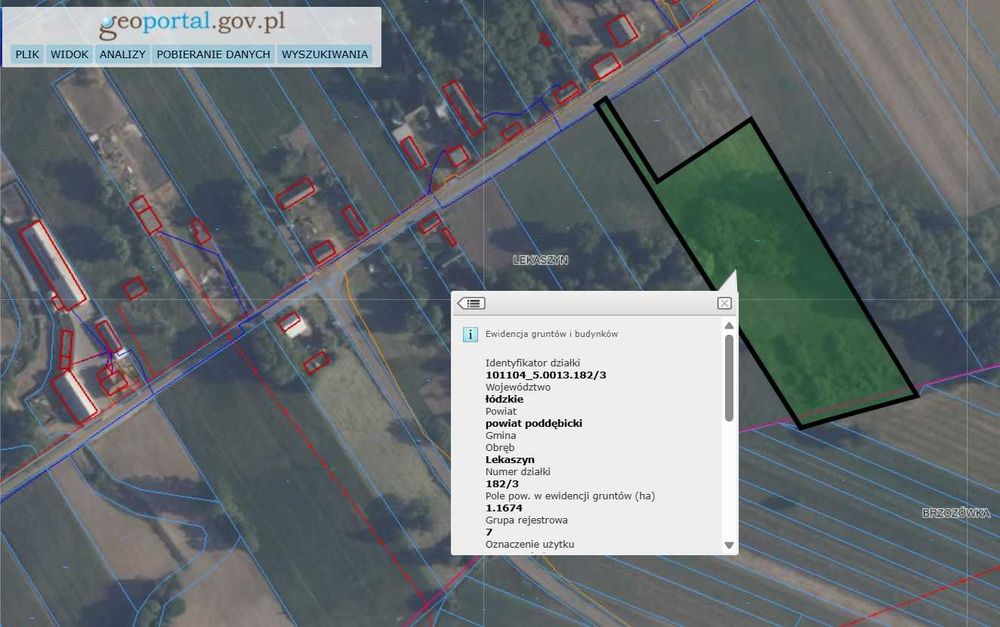
Task: Click the LEKASZYN map label
Action: [x=540, y=260]
